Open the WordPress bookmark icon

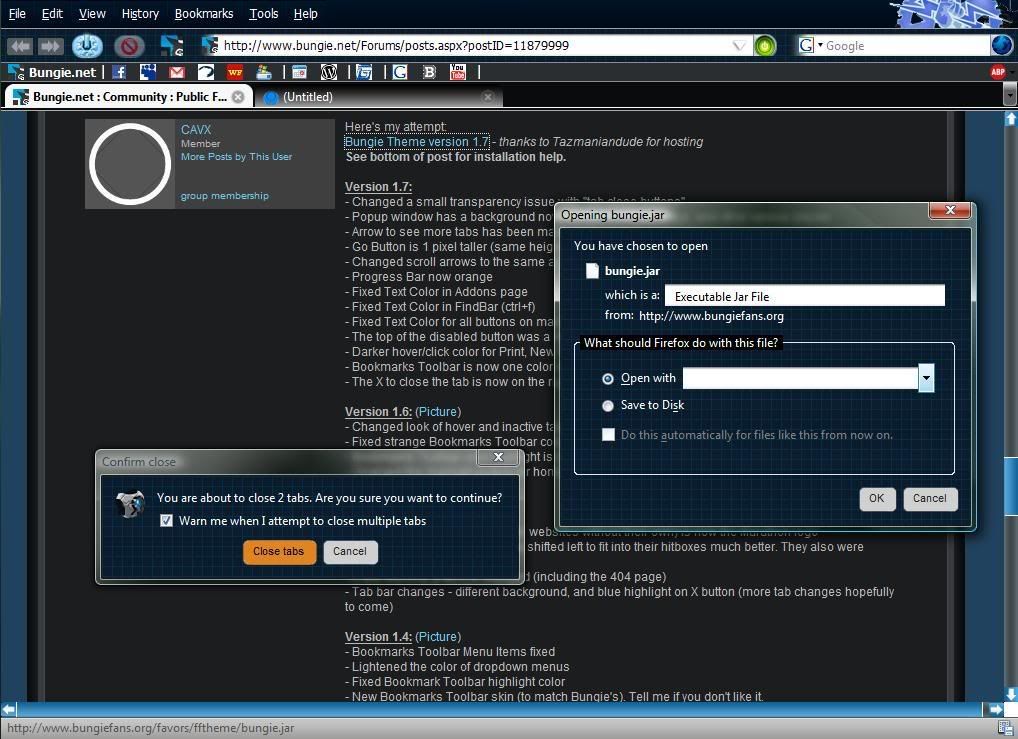point(329,72)
